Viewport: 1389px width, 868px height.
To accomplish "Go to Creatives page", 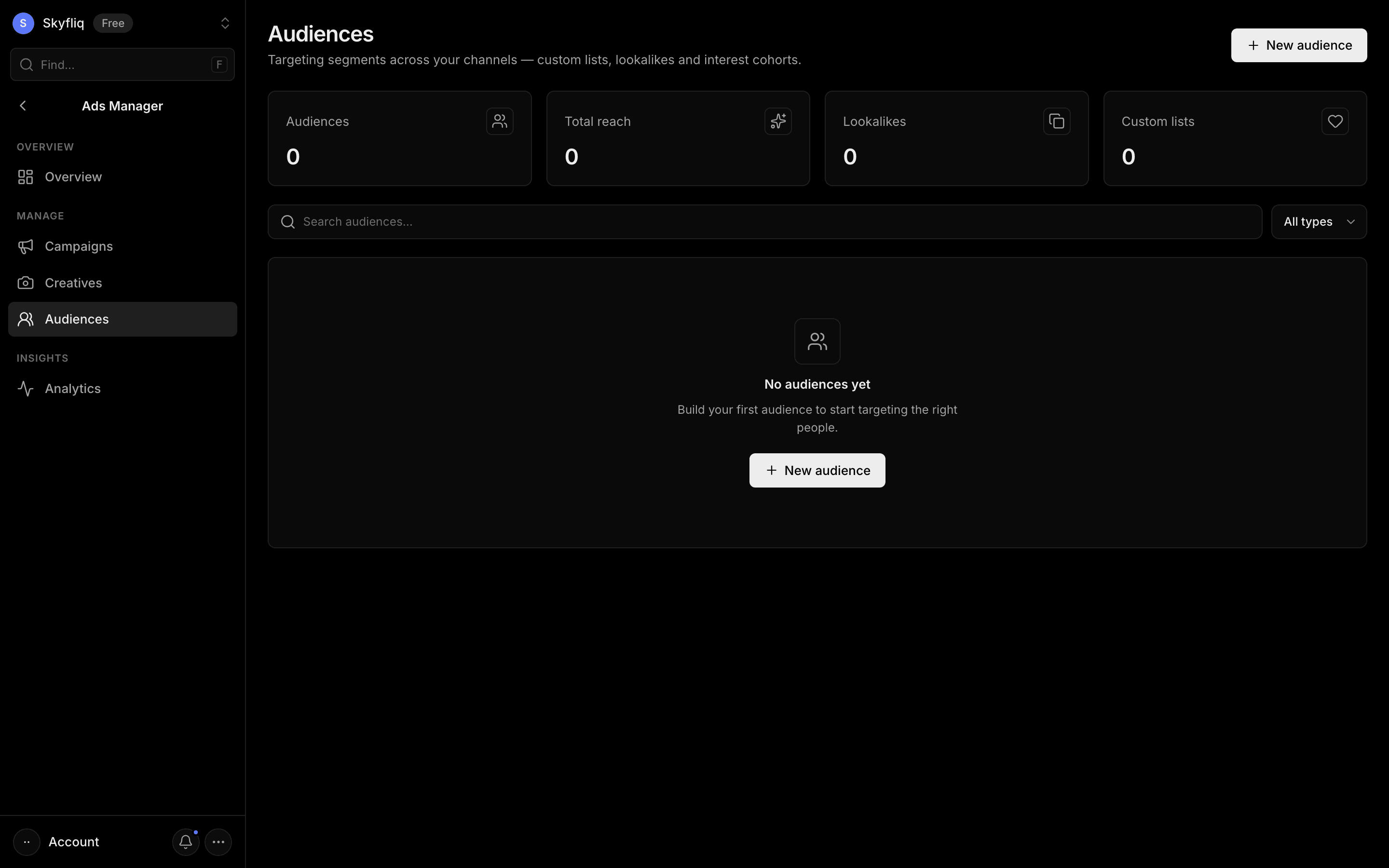I will [122, 283].
